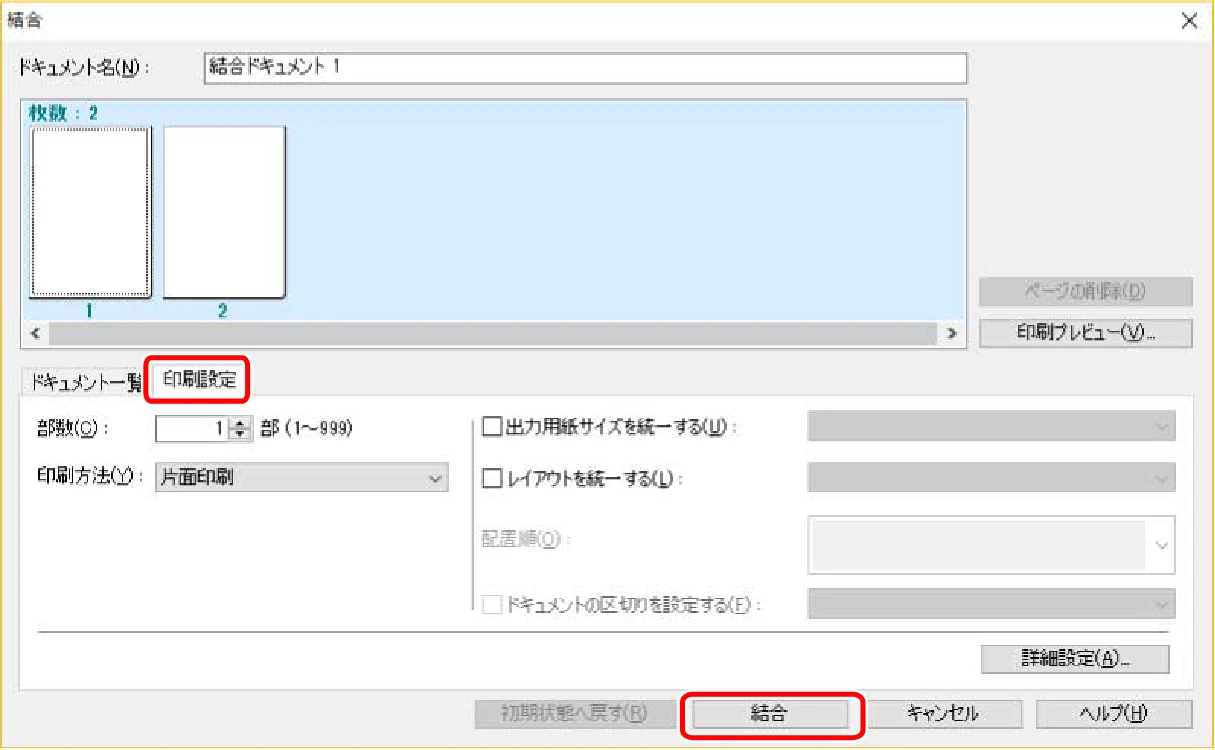
Task: Enable レイアウトを統一する checkbox
Action: pos(492,478)
